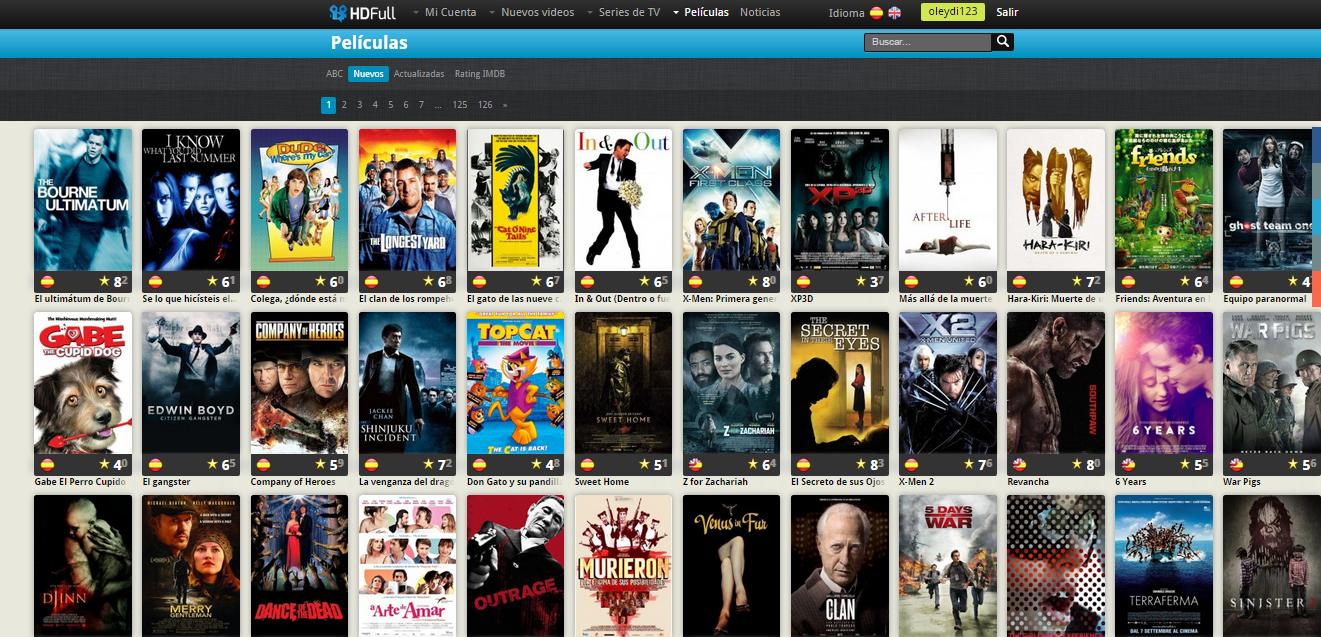Screen dimensions: 1321x637
Task: Open the In & Out movie poster
Action: pyautogui.click(x=623, y=200)
